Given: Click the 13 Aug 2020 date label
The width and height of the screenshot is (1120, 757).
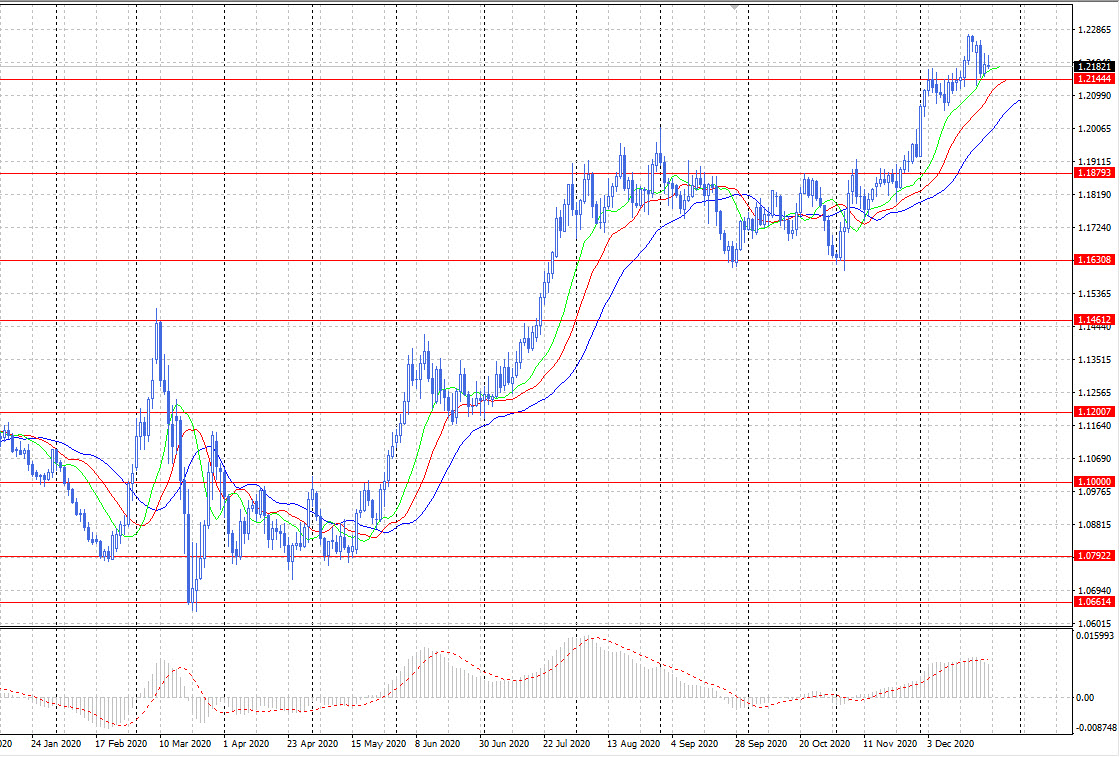Looking at the screenshot, I should [634, 744].
